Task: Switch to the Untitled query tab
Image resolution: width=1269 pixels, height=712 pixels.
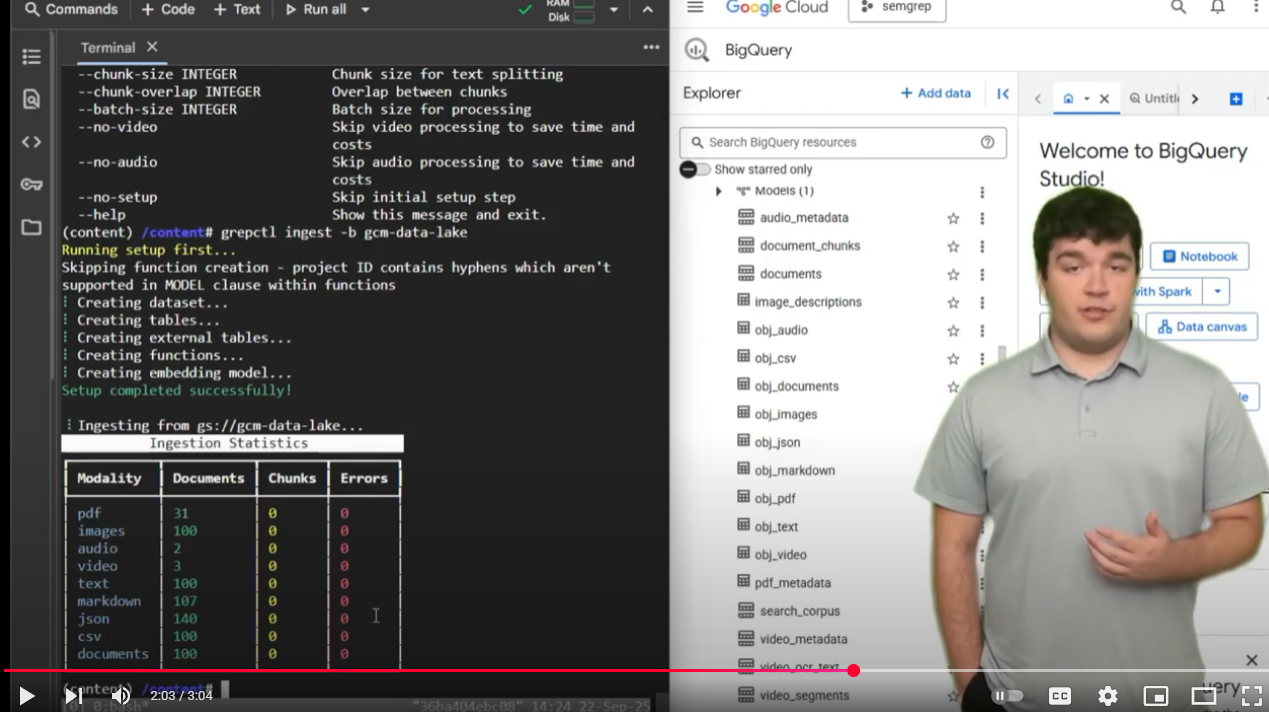Action: [x=1154, y=98]
